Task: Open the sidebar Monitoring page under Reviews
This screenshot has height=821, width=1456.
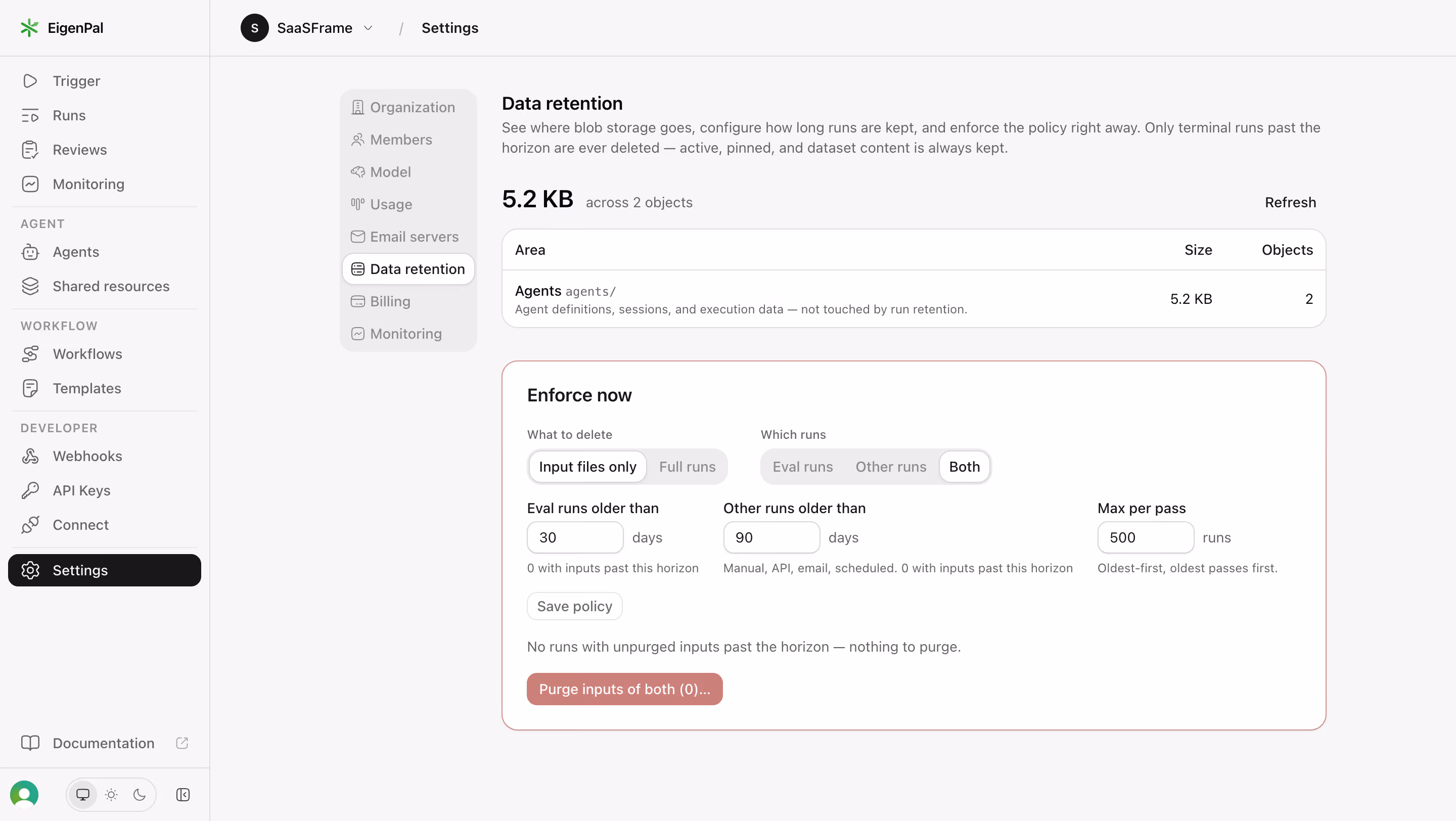Action: pos(105,184)
